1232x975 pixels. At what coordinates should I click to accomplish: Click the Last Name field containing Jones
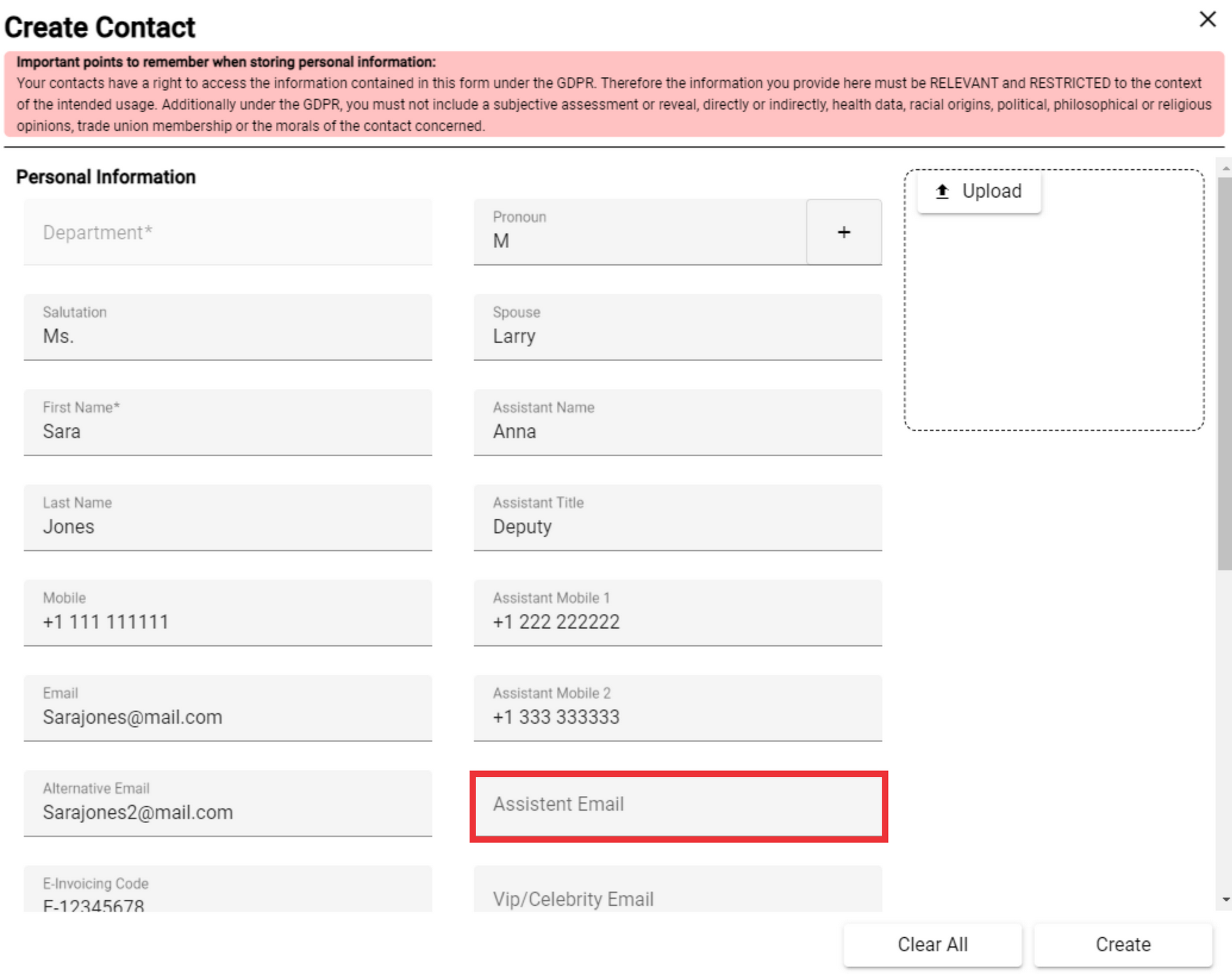tap(228, 518)
